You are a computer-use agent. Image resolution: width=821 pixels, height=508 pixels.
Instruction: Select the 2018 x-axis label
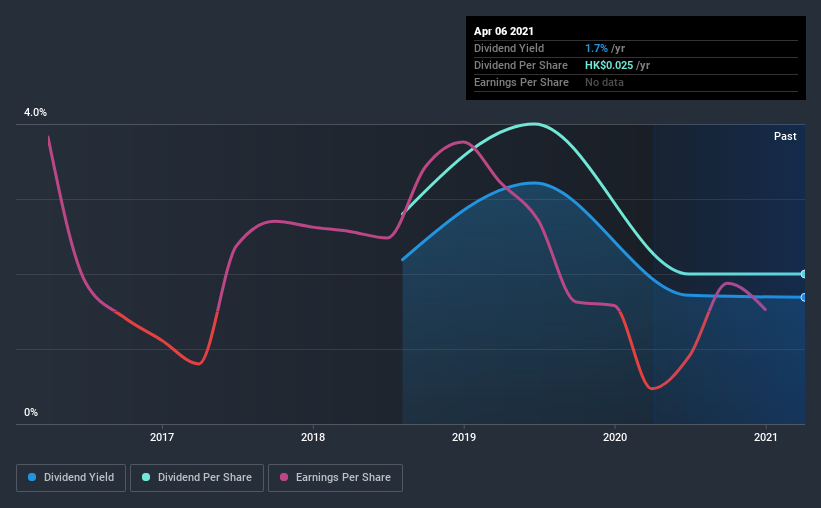pyautogui.click(x=313, y=437)
